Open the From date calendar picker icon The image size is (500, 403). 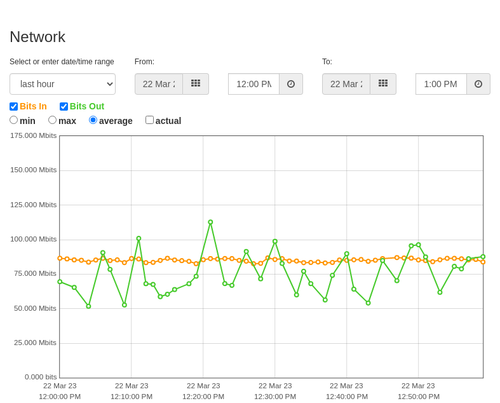[x=196, y=84]
